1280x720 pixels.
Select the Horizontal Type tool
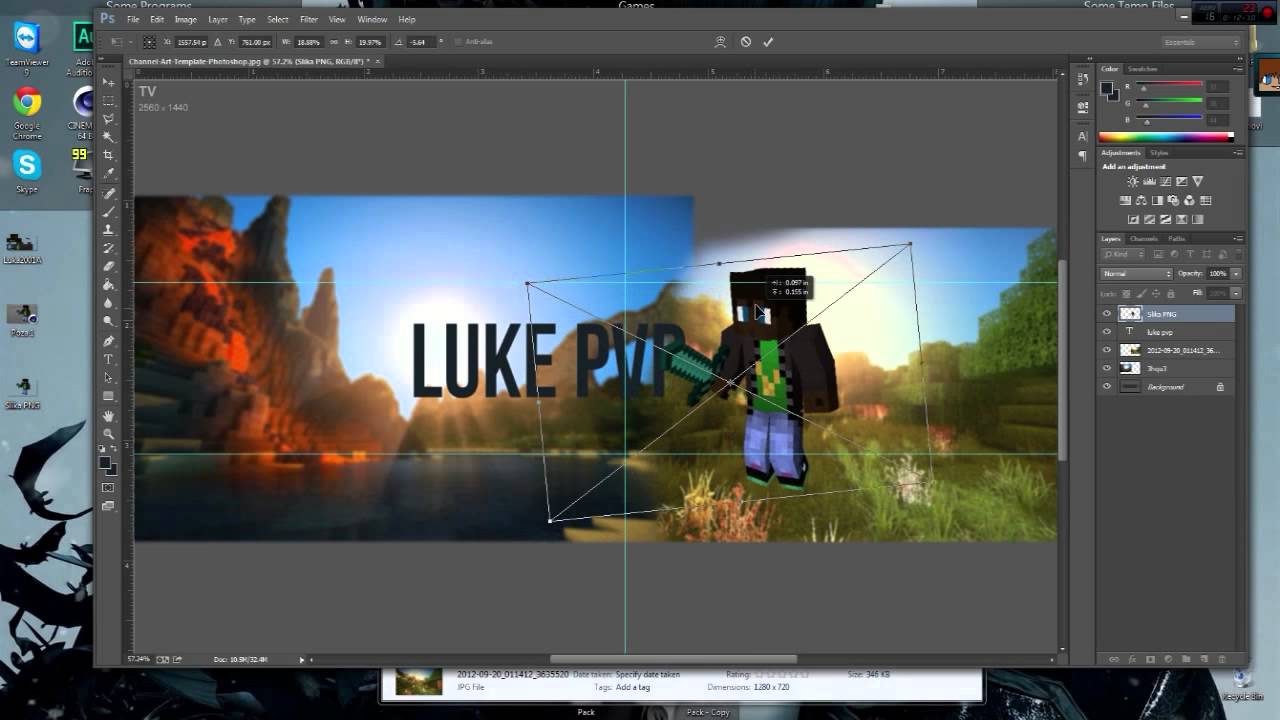109,359
